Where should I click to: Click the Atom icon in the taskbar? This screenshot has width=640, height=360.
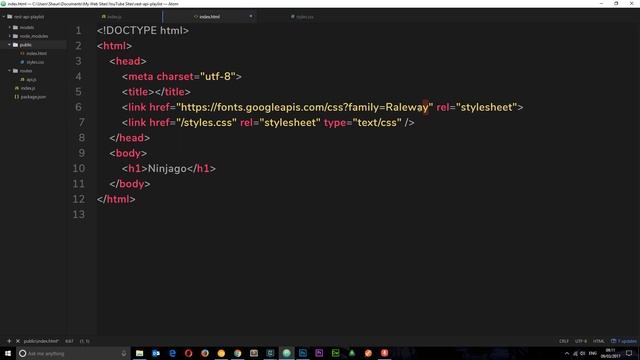(x=287, y=353)
